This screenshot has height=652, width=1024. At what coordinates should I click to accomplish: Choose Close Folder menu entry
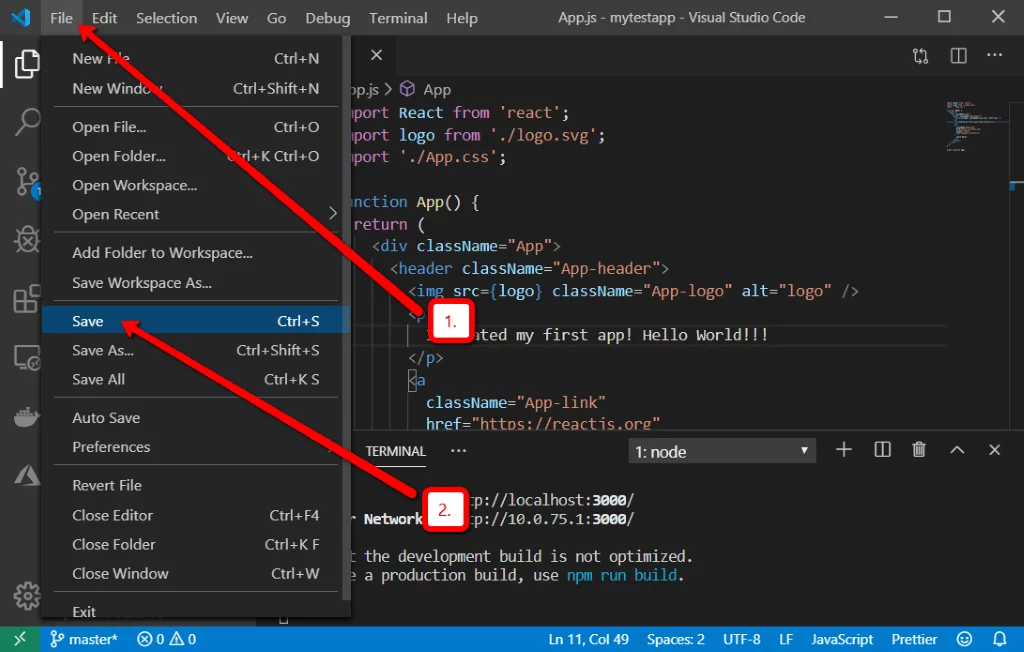(x=196, y=545)
